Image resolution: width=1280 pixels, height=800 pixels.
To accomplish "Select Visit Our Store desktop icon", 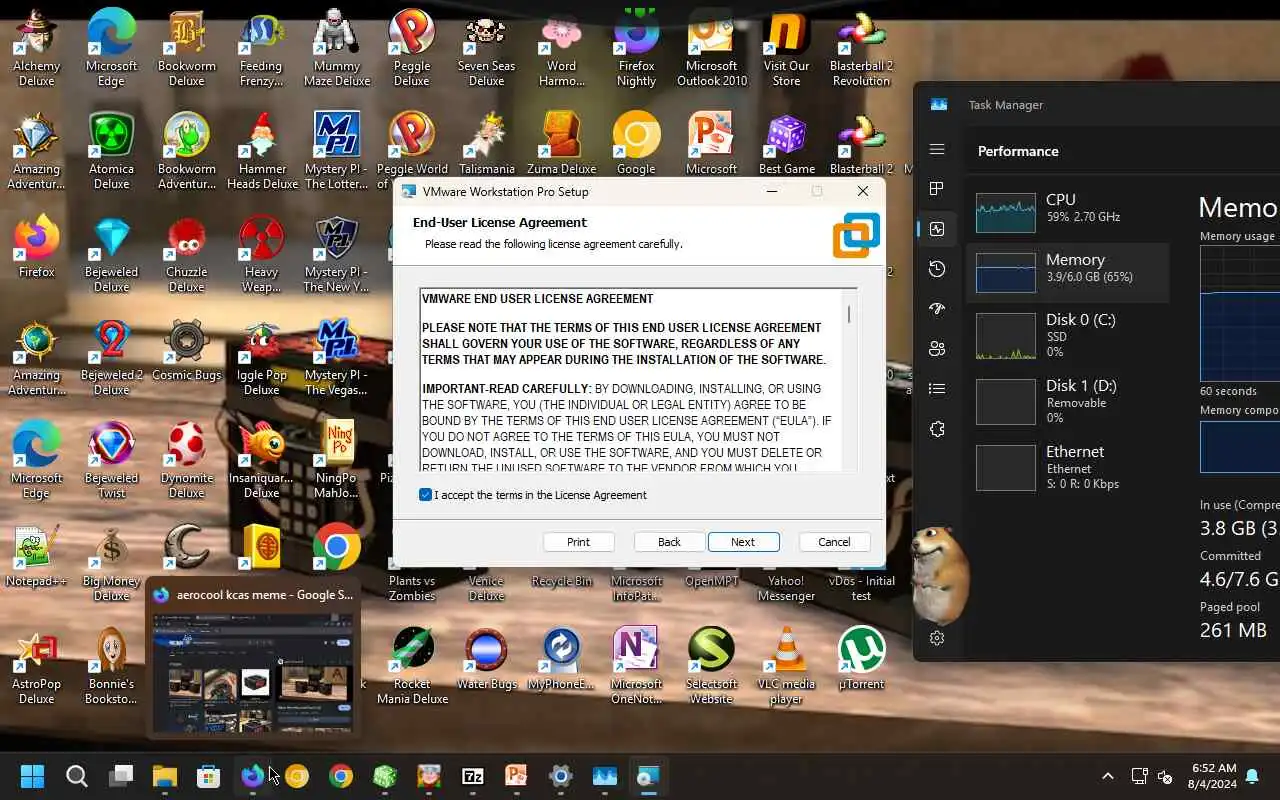I will click(x=787, y=48).
